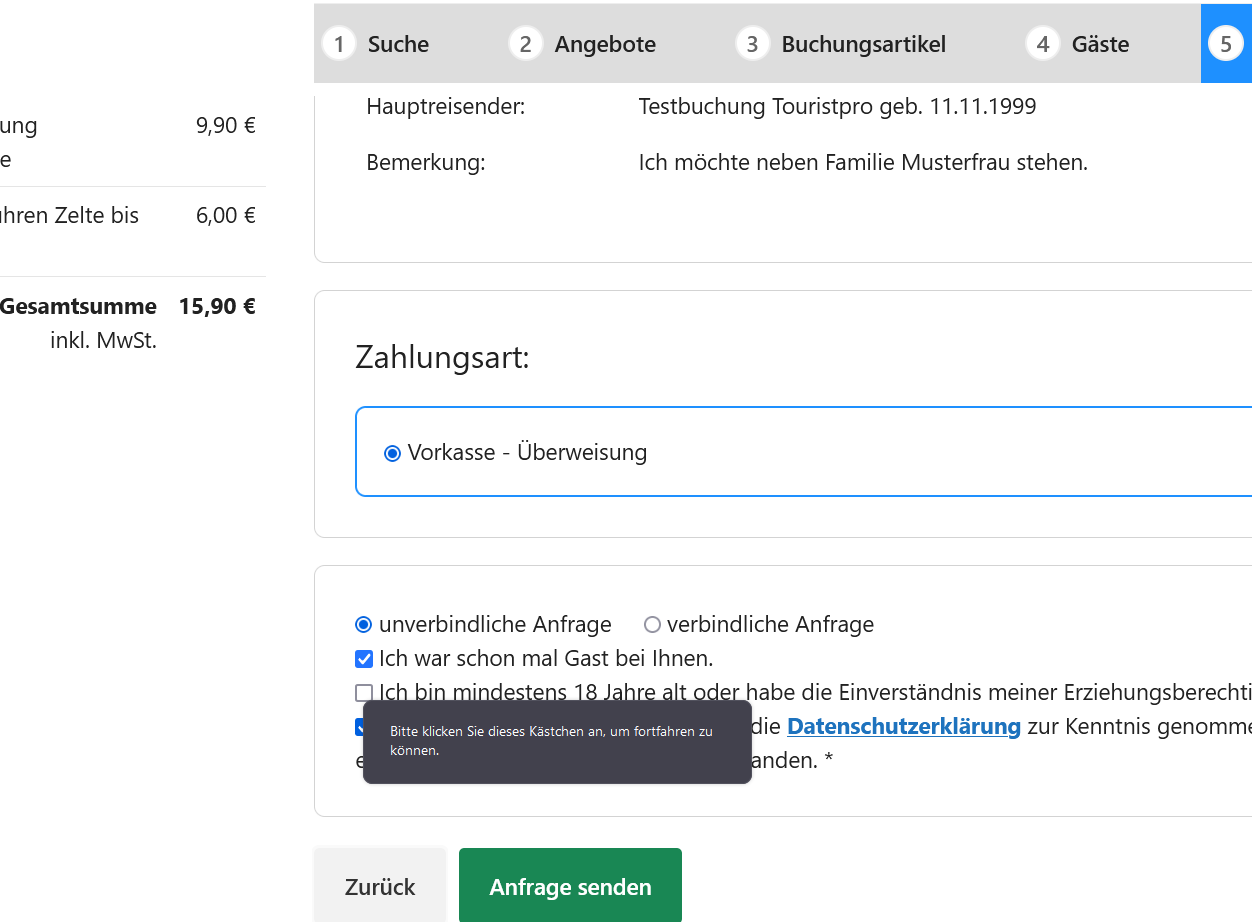
Task: Go to the Suche step label
Action: pyautogui.click(x=398, y=44)
